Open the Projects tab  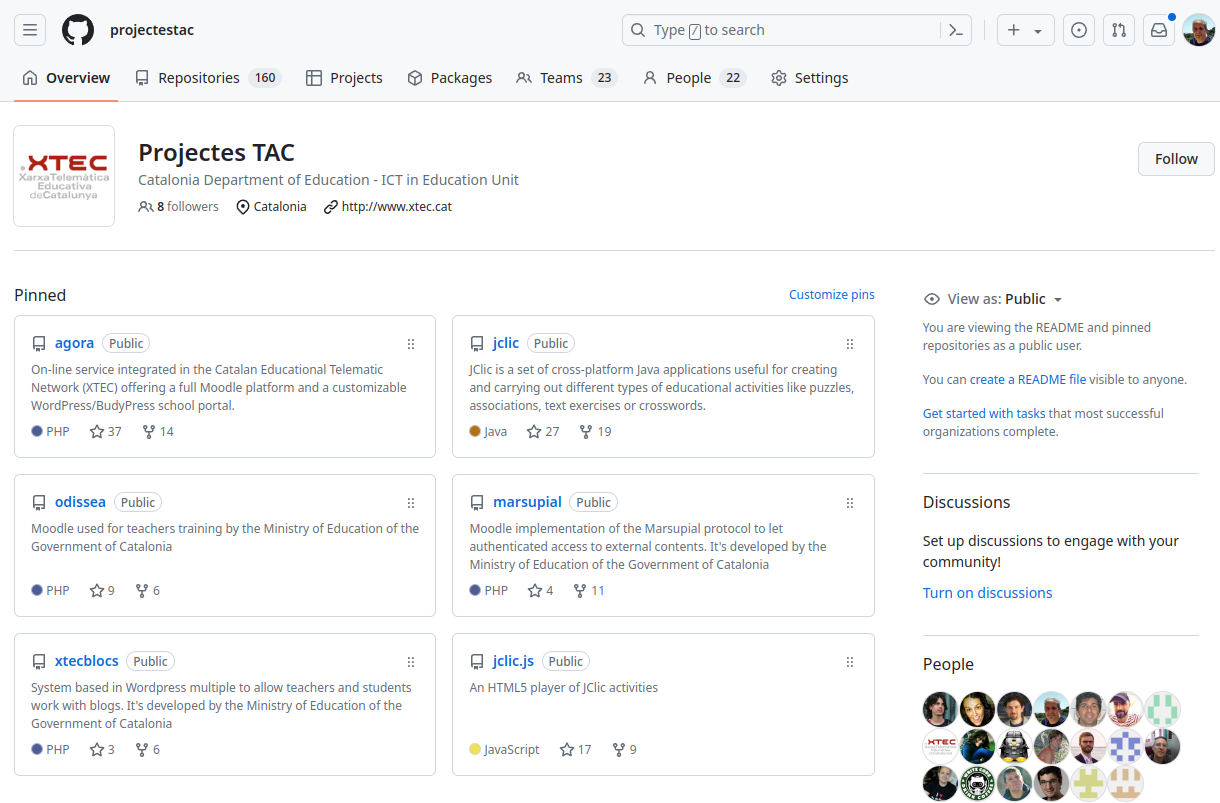point(344,78)
